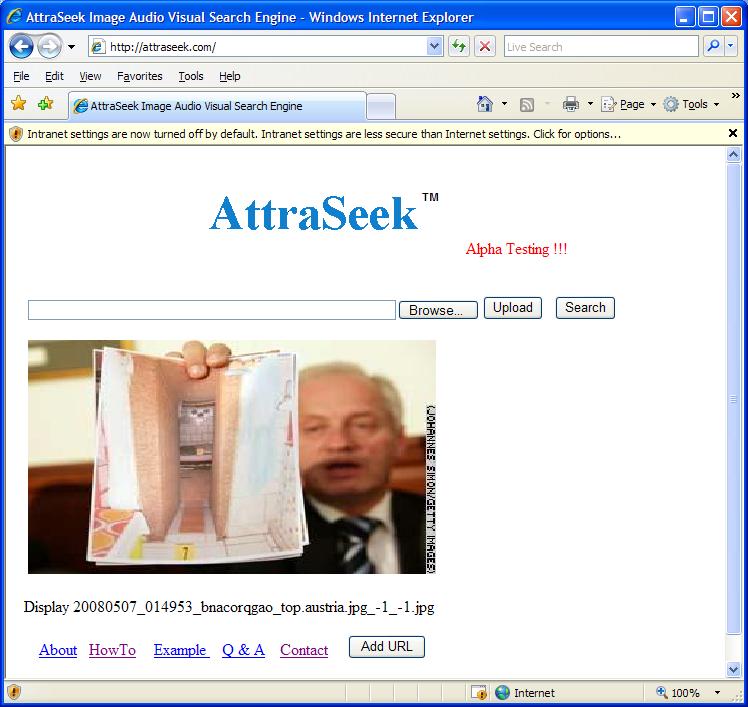748x707 pixels.
Task: Click the scrollbar up arrow
Action: pyautogui.click(x=733, y=155)
